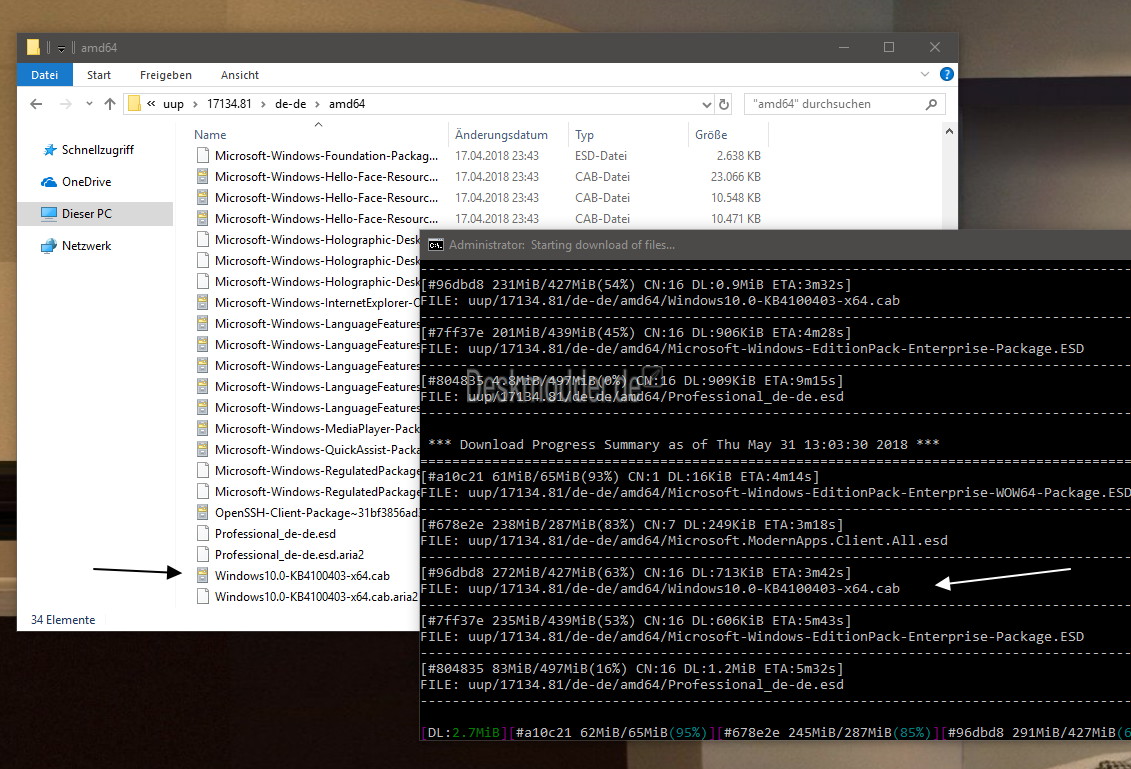Screen dimensions: 1131x769
Task: Click the Back navigation arrow
Action: [x=36, y=104]
